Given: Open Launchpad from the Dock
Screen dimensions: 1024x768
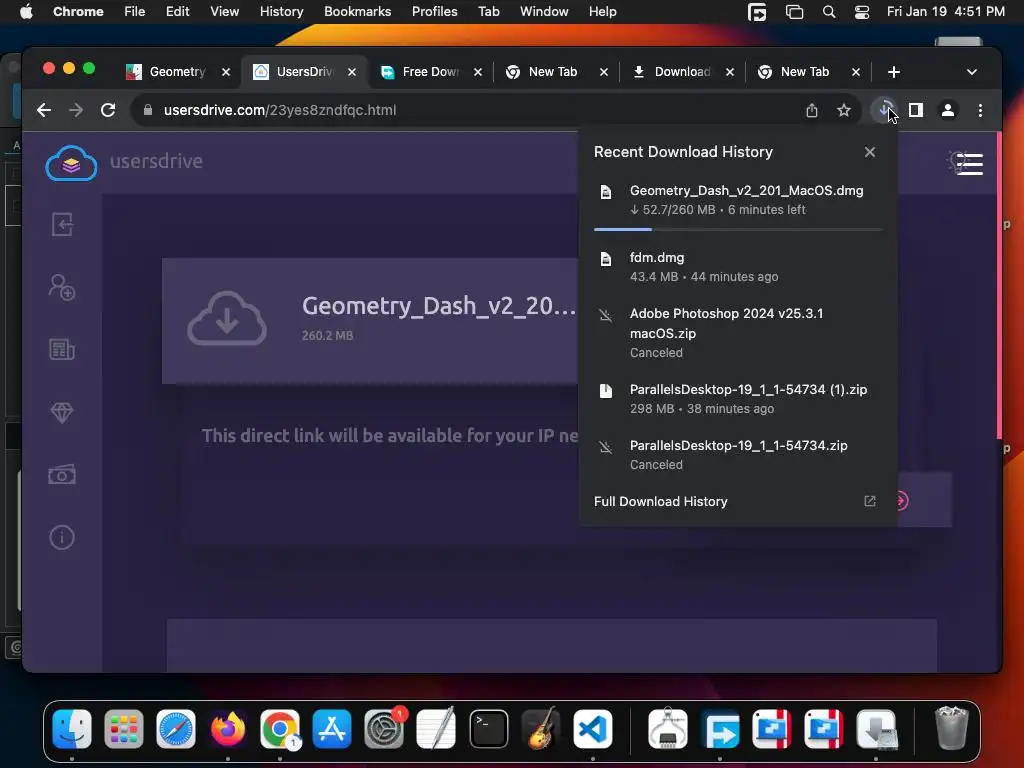Looking at the screenshot, I should pos(123,729).
